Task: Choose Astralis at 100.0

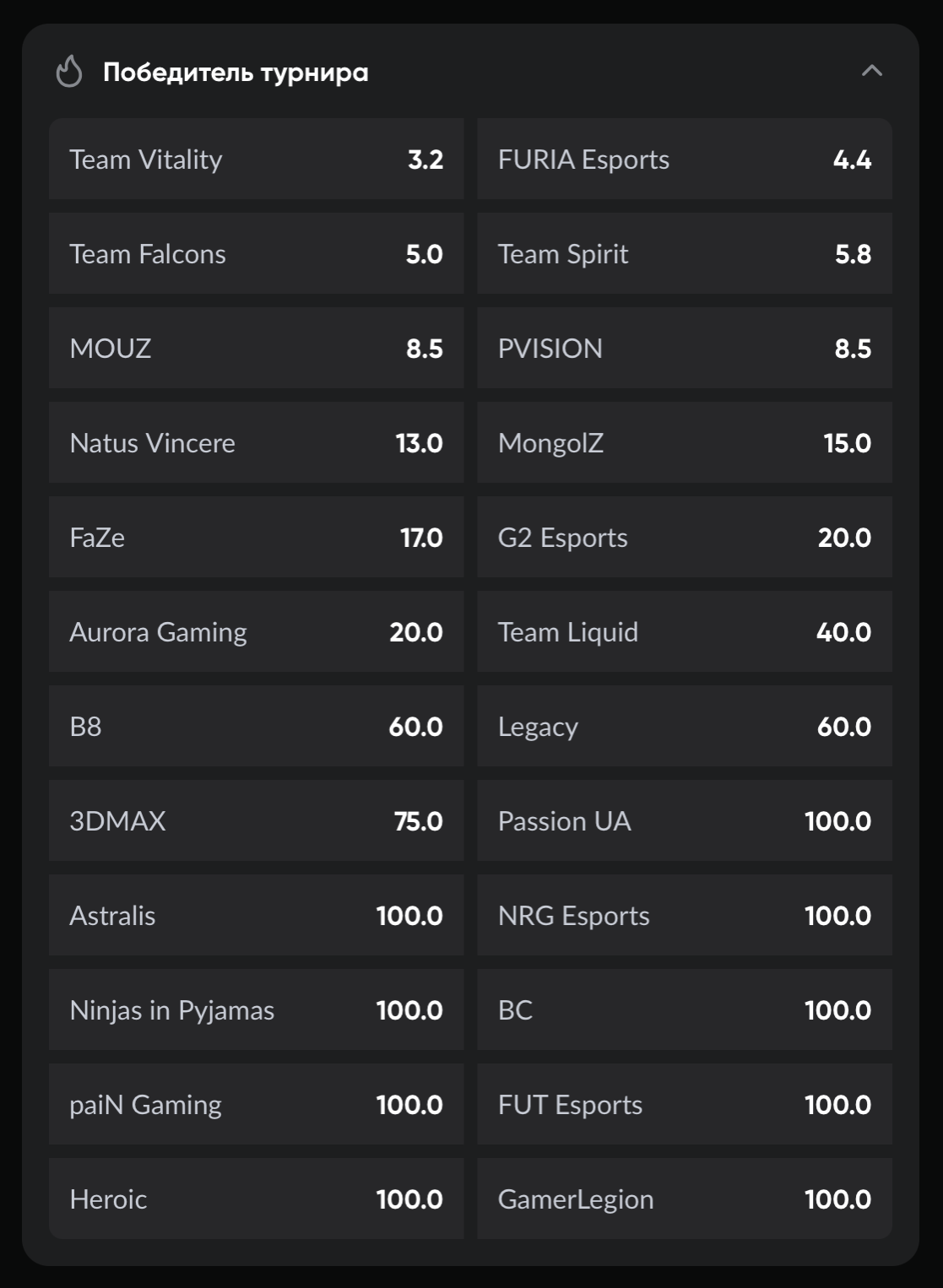Action: coord(256,916)
